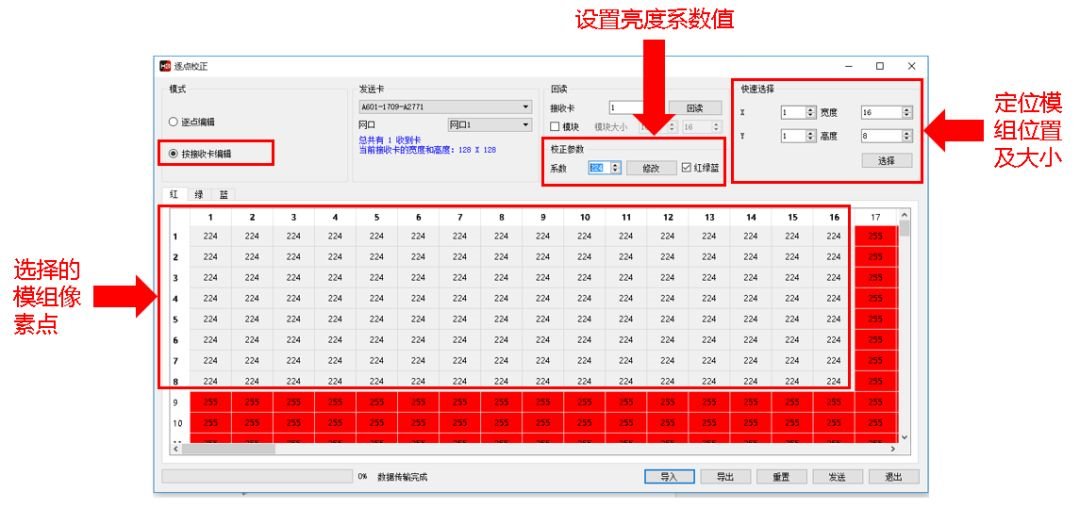The image size is (1080, 508).
Task: Switch to the 蓝 tab
Action: point(223,195)
